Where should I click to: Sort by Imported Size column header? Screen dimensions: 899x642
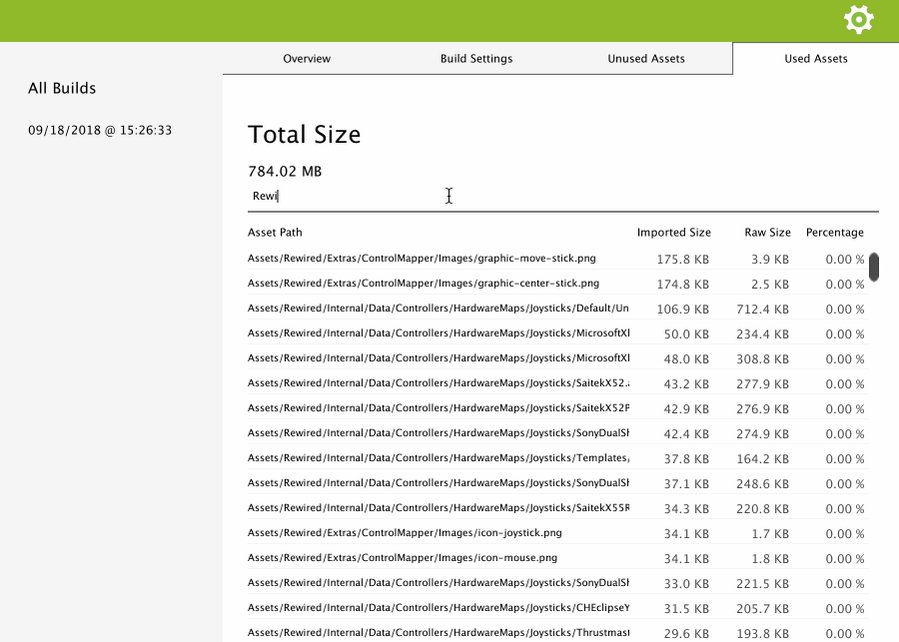(674, 232)
